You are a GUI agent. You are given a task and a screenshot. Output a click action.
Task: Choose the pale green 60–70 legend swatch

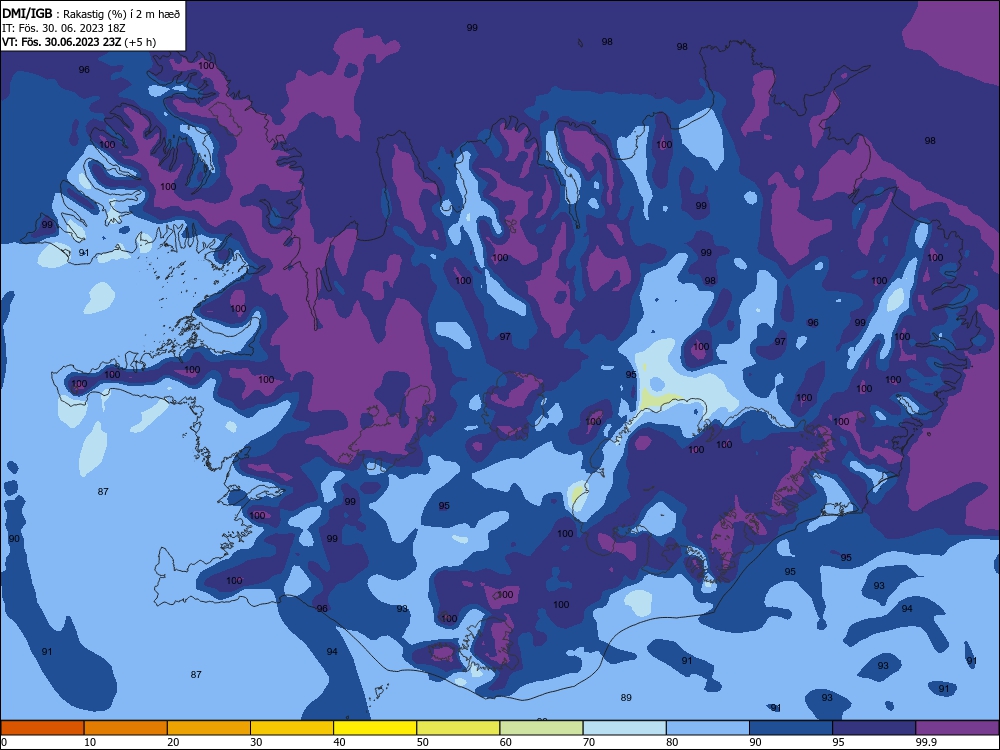tap(541, 728)
